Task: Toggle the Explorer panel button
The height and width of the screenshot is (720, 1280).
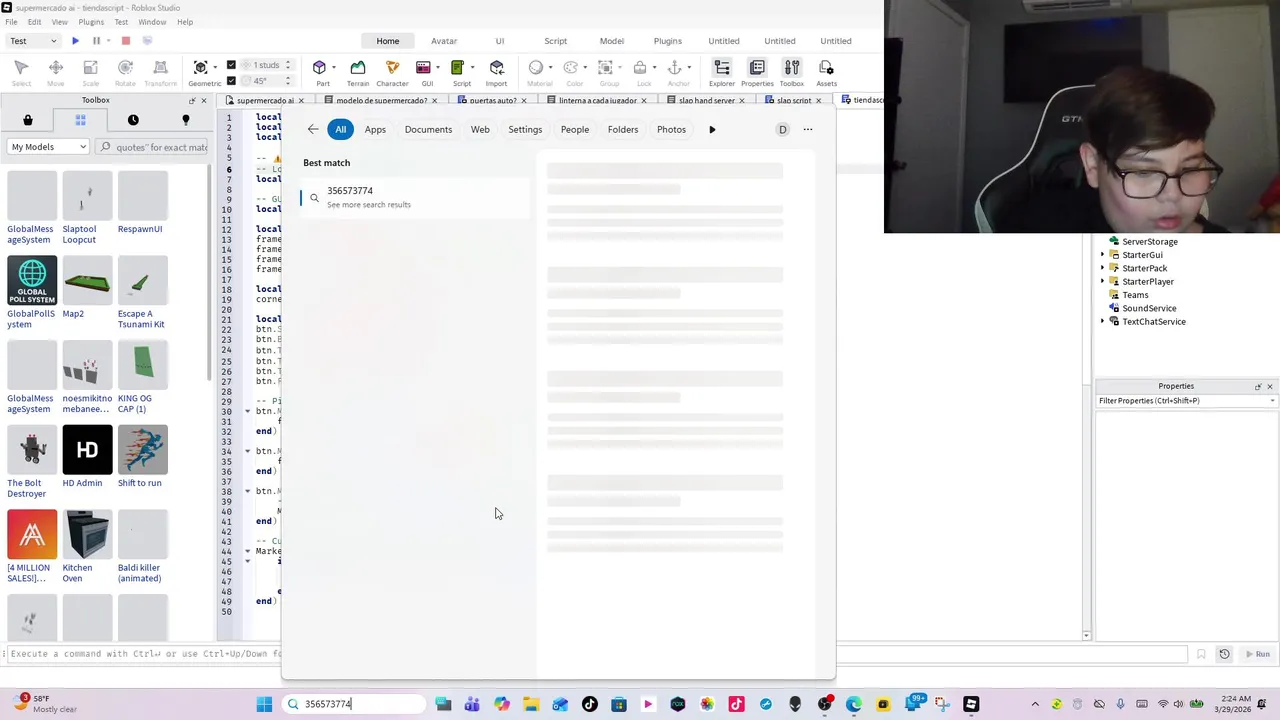Action: (722, 72)
